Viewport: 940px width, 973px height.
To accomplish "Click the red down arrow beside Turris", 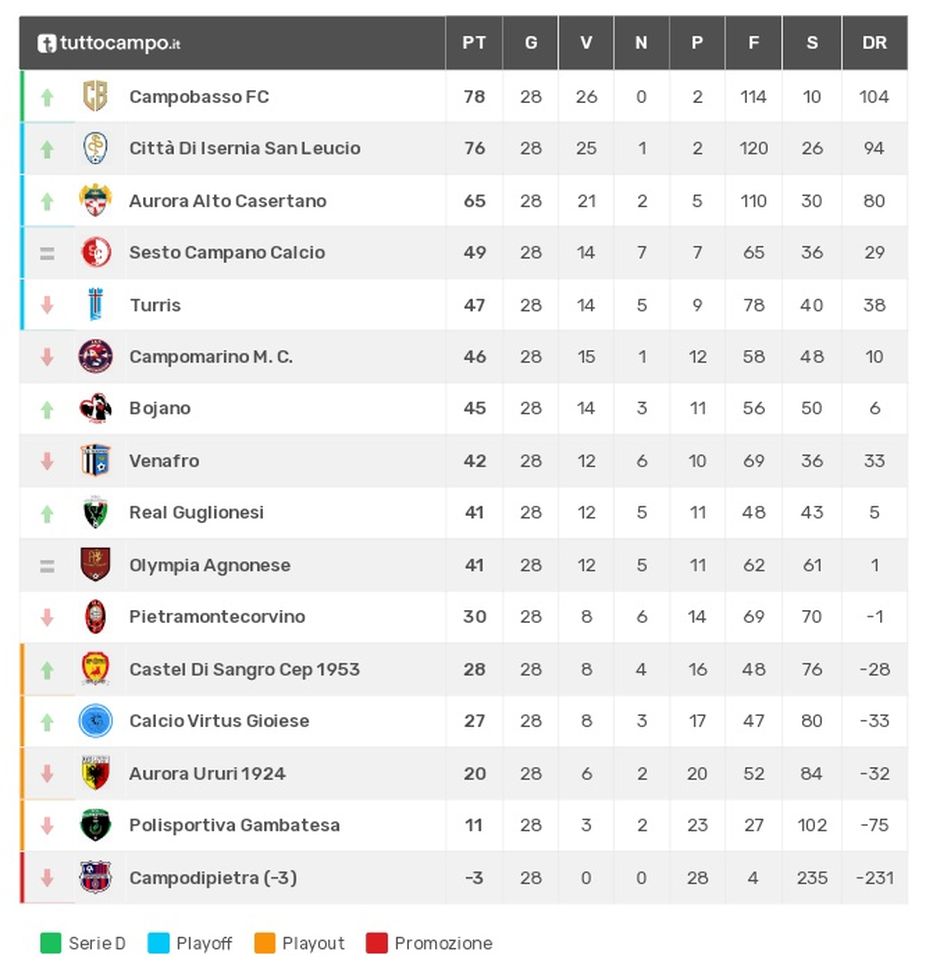I will click(47, 304).
